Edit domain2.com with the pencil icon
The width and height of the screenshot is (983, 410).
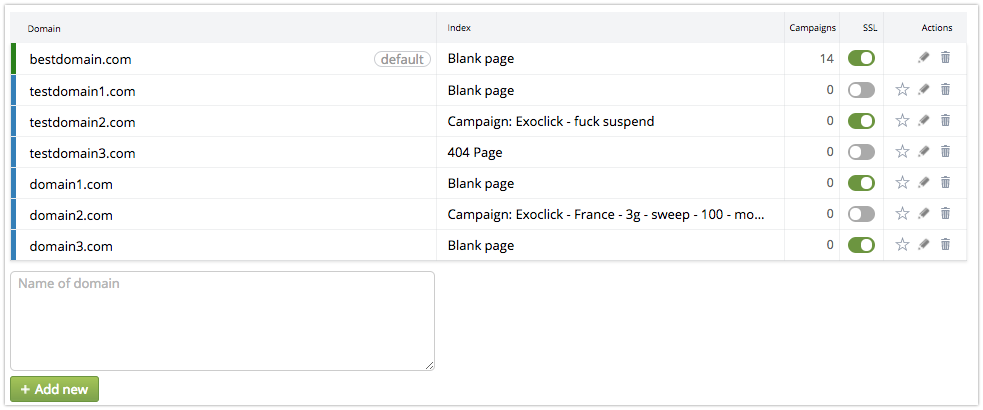coord(923,214)
